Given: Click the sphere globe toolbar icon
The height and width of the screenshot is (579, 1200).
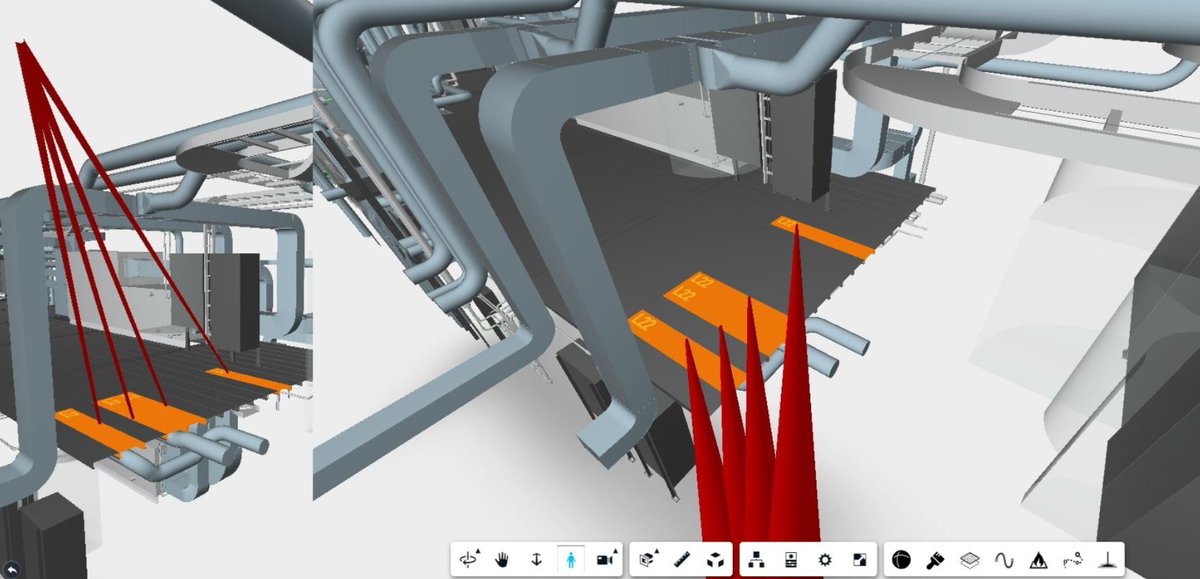Looking at the screenshot, I should 902,559.
